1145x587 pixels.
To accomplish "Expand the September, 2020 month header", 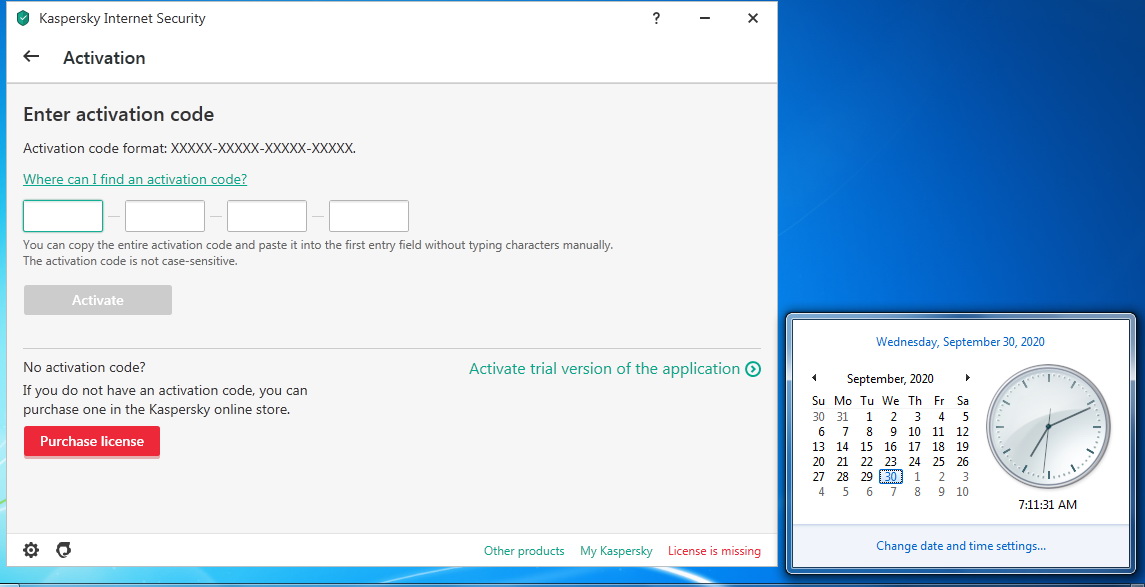I will (x=890, y=379).
